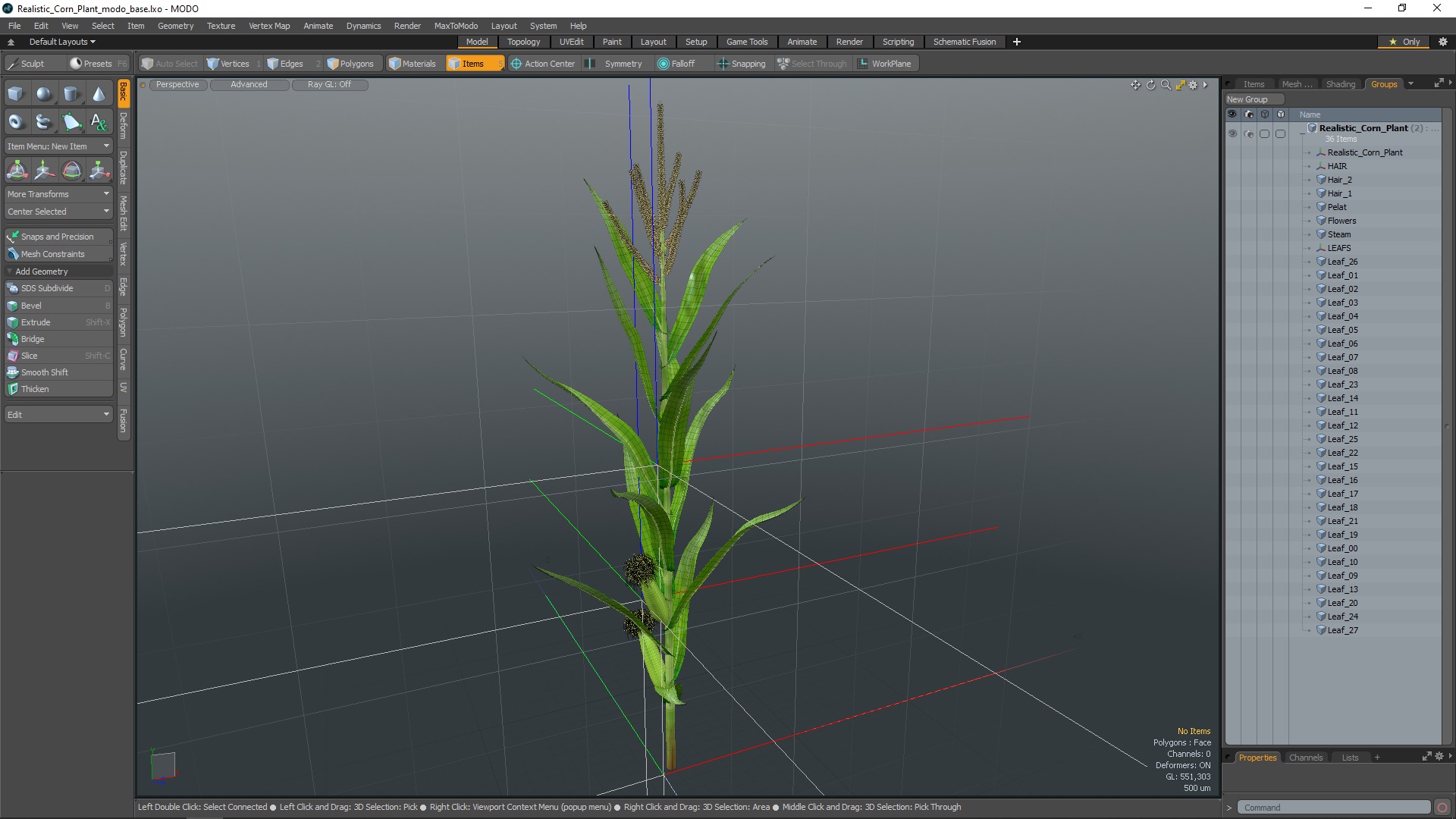Open the Render menu
1456x819 pixels.
(407, 26)
